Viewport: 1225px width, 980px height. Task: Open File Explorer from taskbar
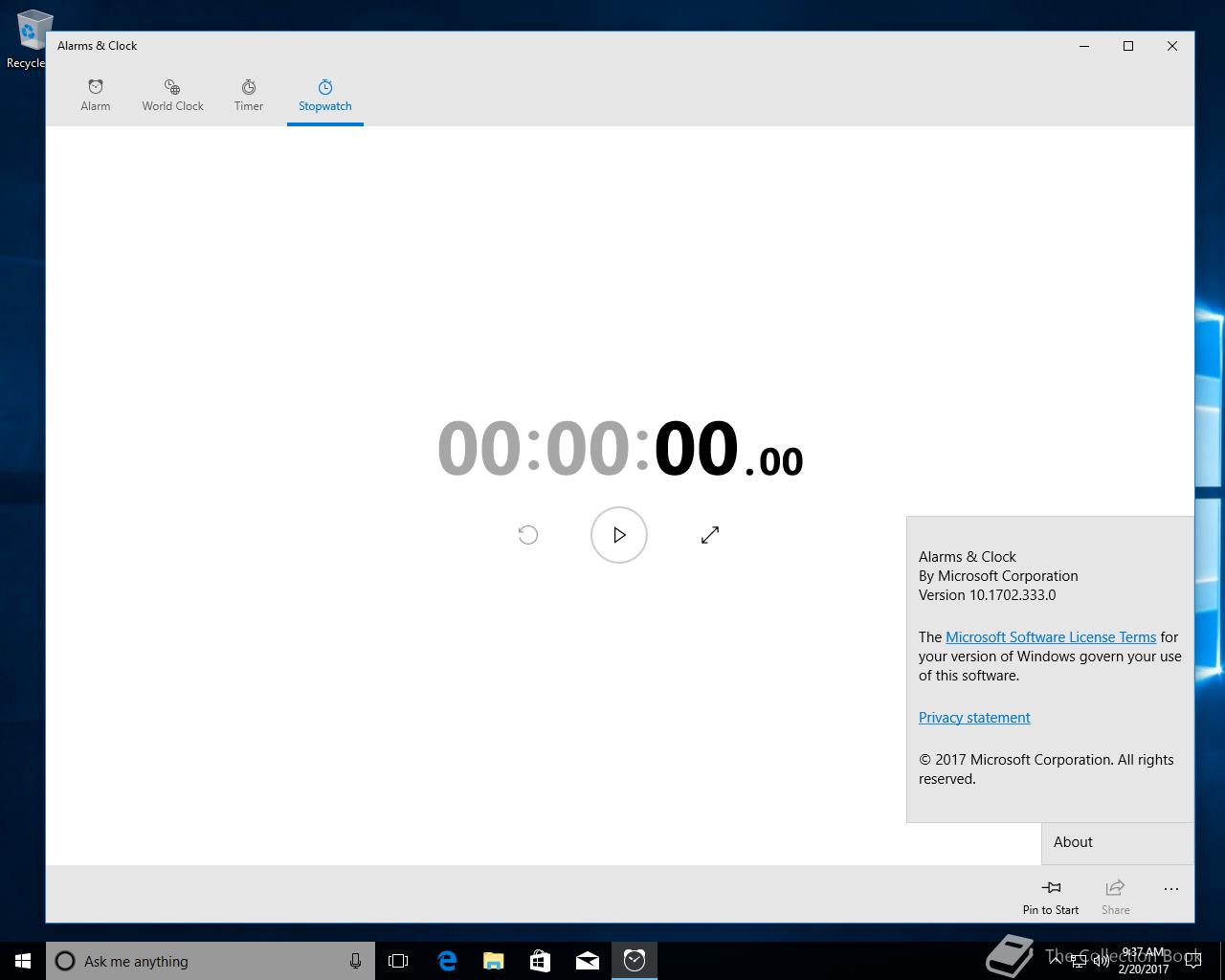point(494,961)
